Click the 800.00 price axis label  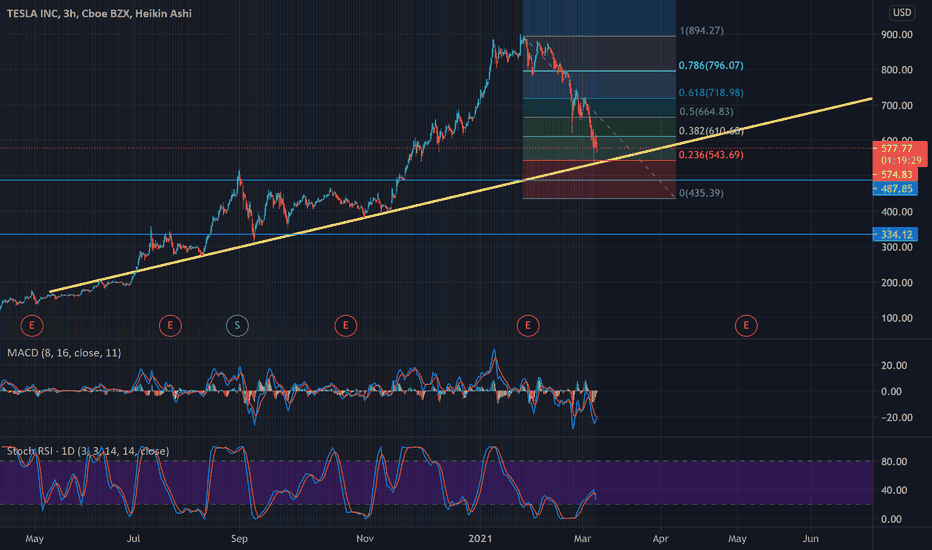click(x=897, y=70)
